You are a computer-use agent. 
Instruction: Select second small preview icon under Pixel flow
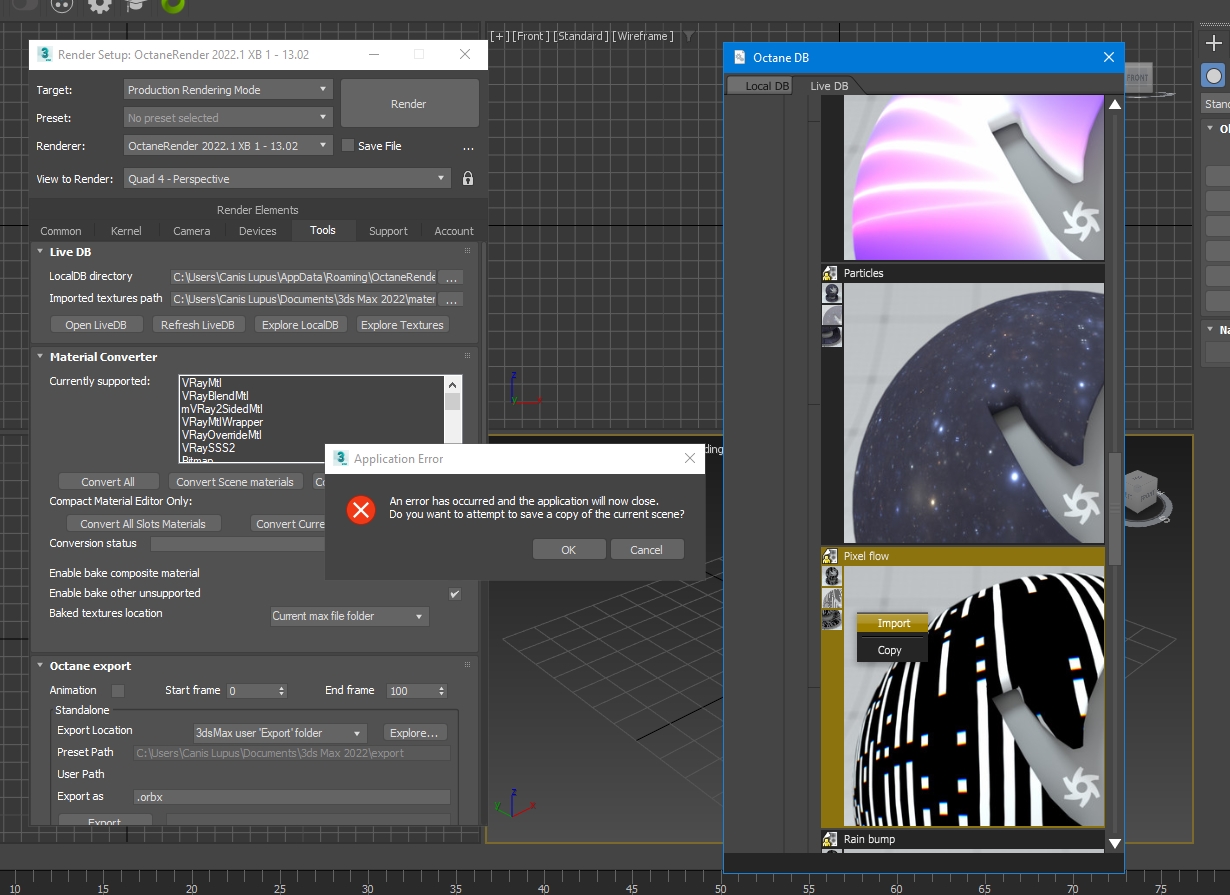tap(832, 598)
